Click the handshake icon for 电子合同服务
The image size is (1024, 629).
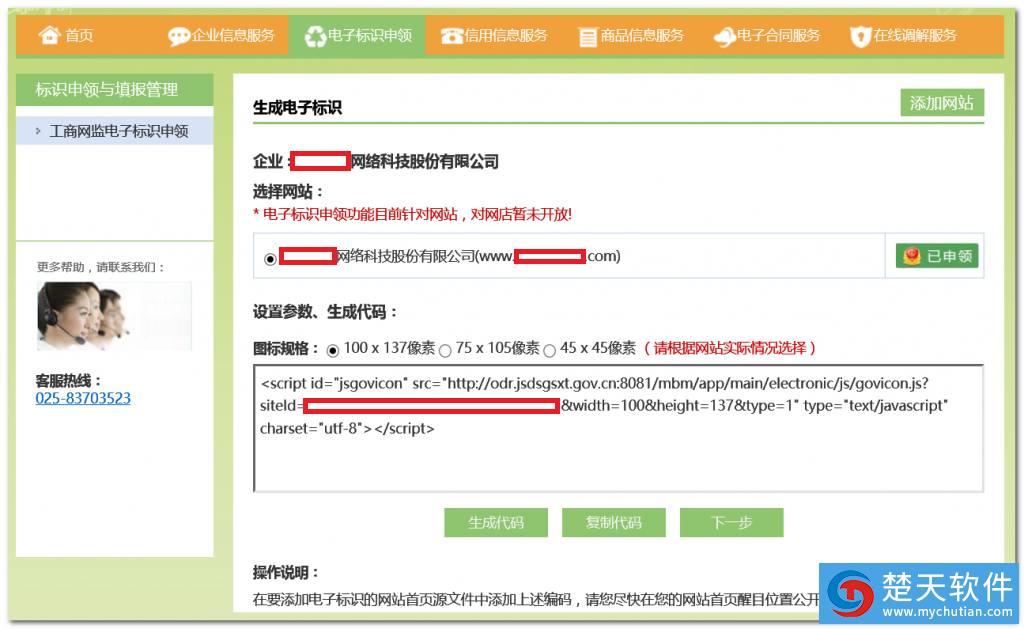(724, 37)
